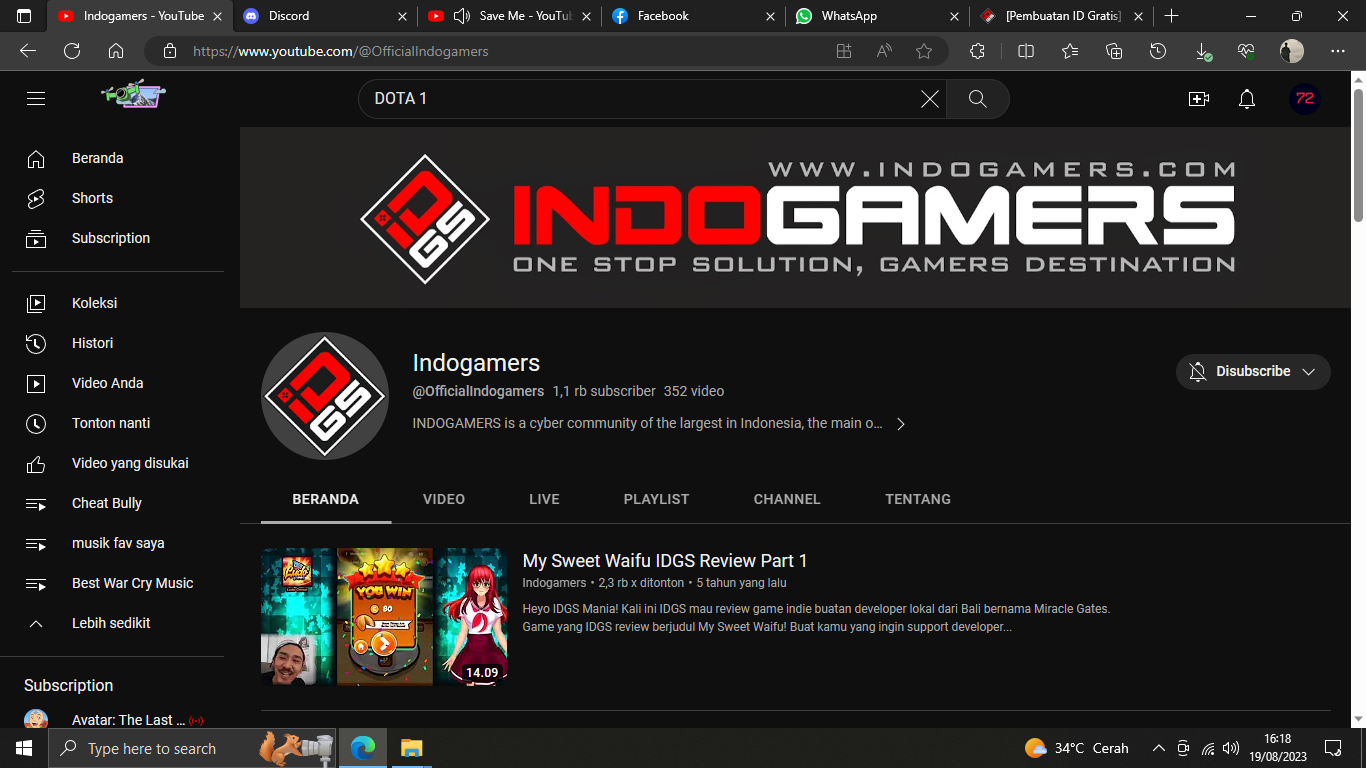Select the BERANDA channel tab
This screenshot has height=768, width=1366.
tap(325, 499)
